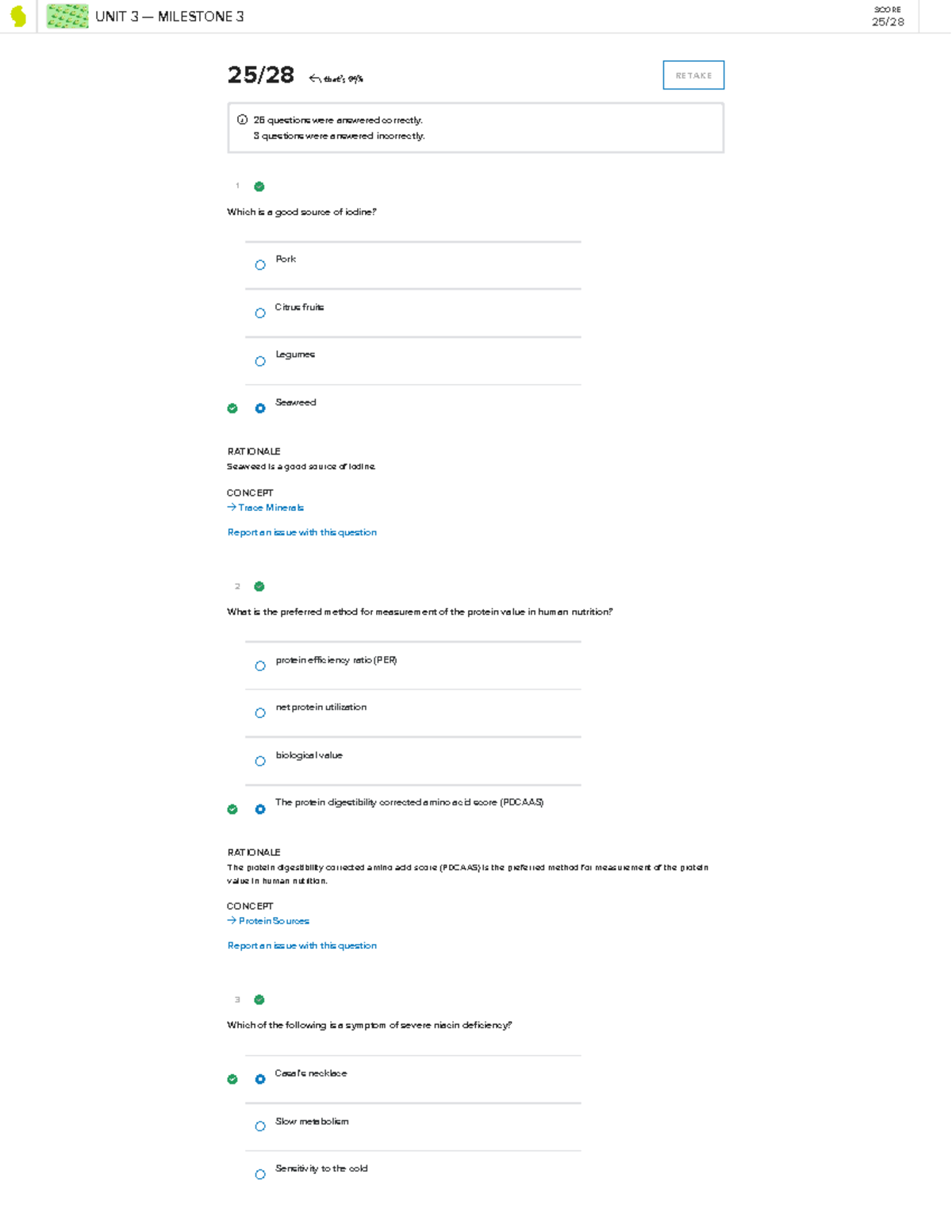Open the course thumbnail beside Unit 3 title
Screen dimensions: 952x1232
coord(67,16)
